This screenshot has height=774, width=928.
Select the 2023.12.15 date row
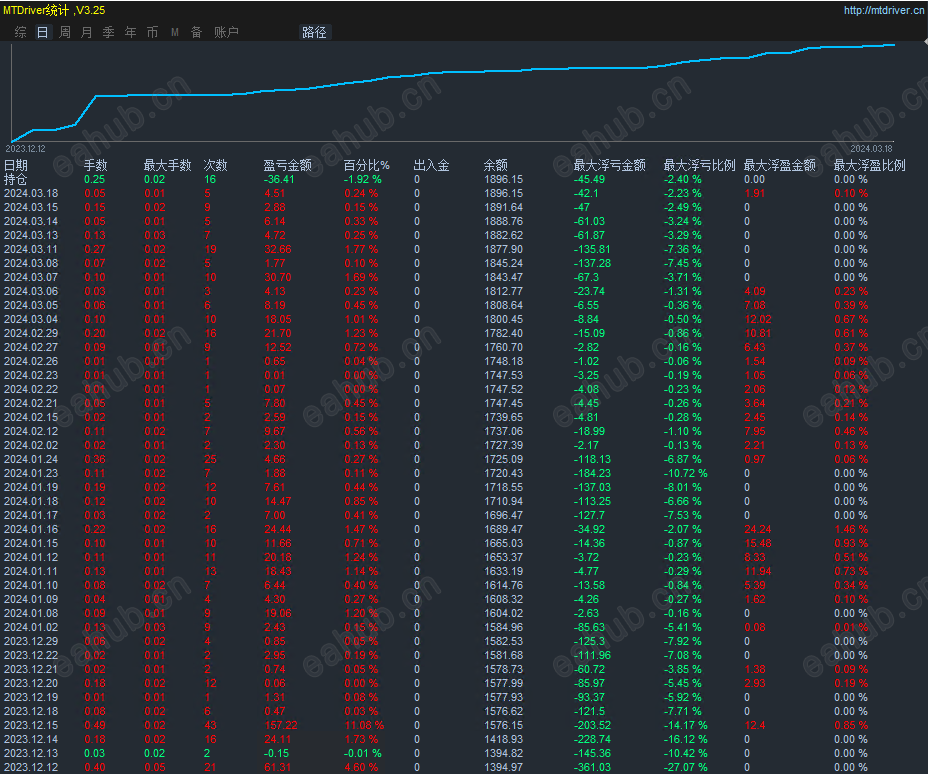pyautogui.click(x=31, y=725)
